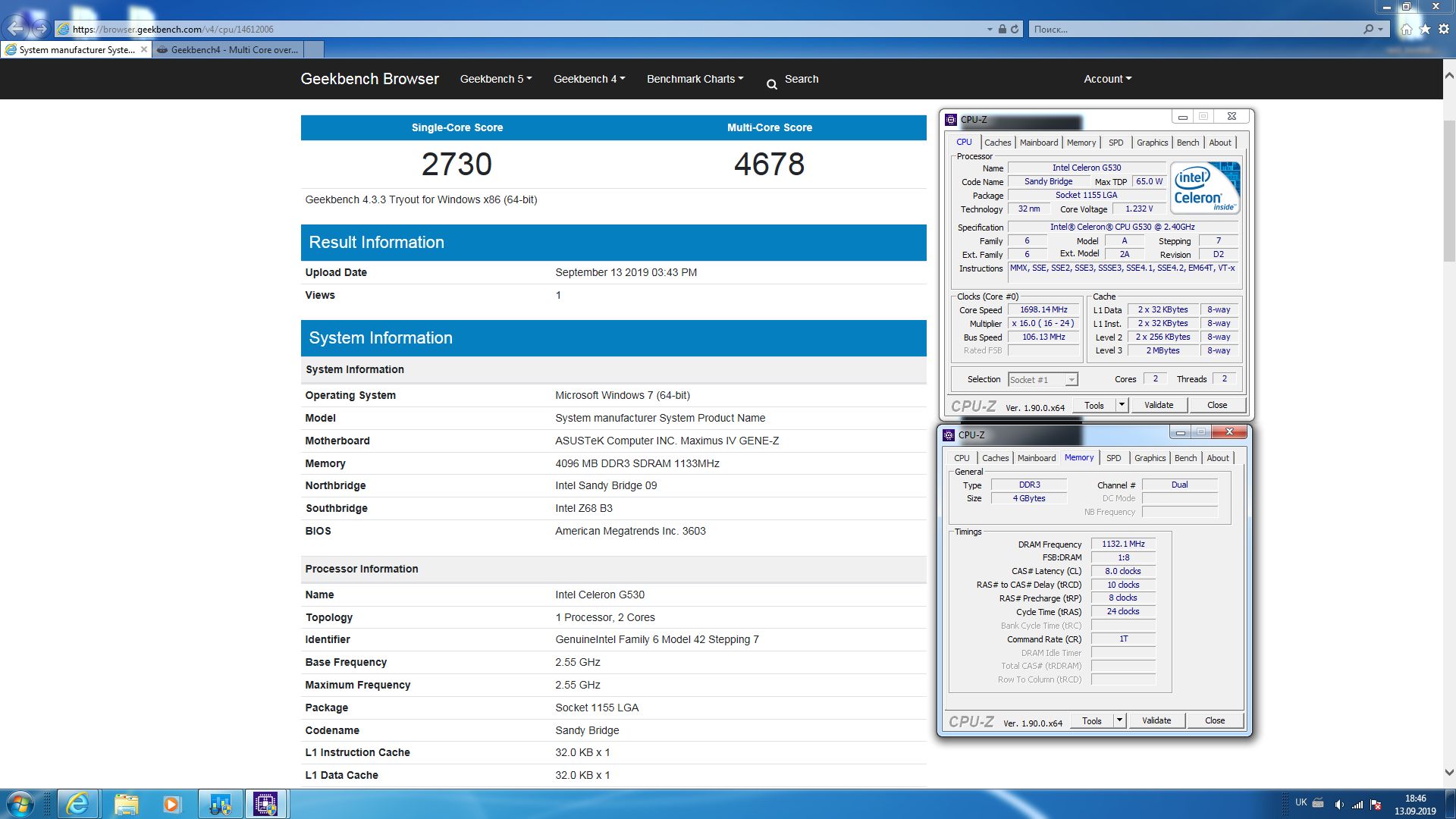The width and height of the screenshot is (1456, 819).
Task: Open the browser Home icon
Action: 1407,29
